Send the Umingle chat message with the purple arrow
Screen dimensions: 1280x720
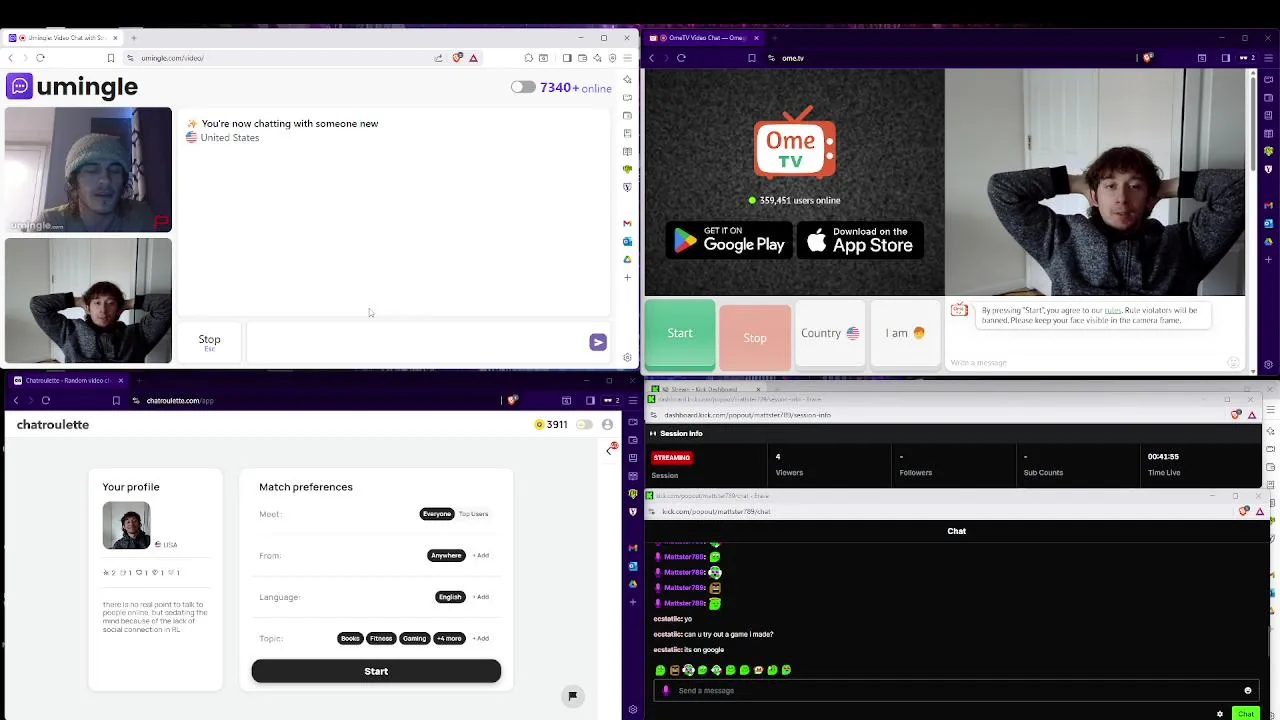598,342
